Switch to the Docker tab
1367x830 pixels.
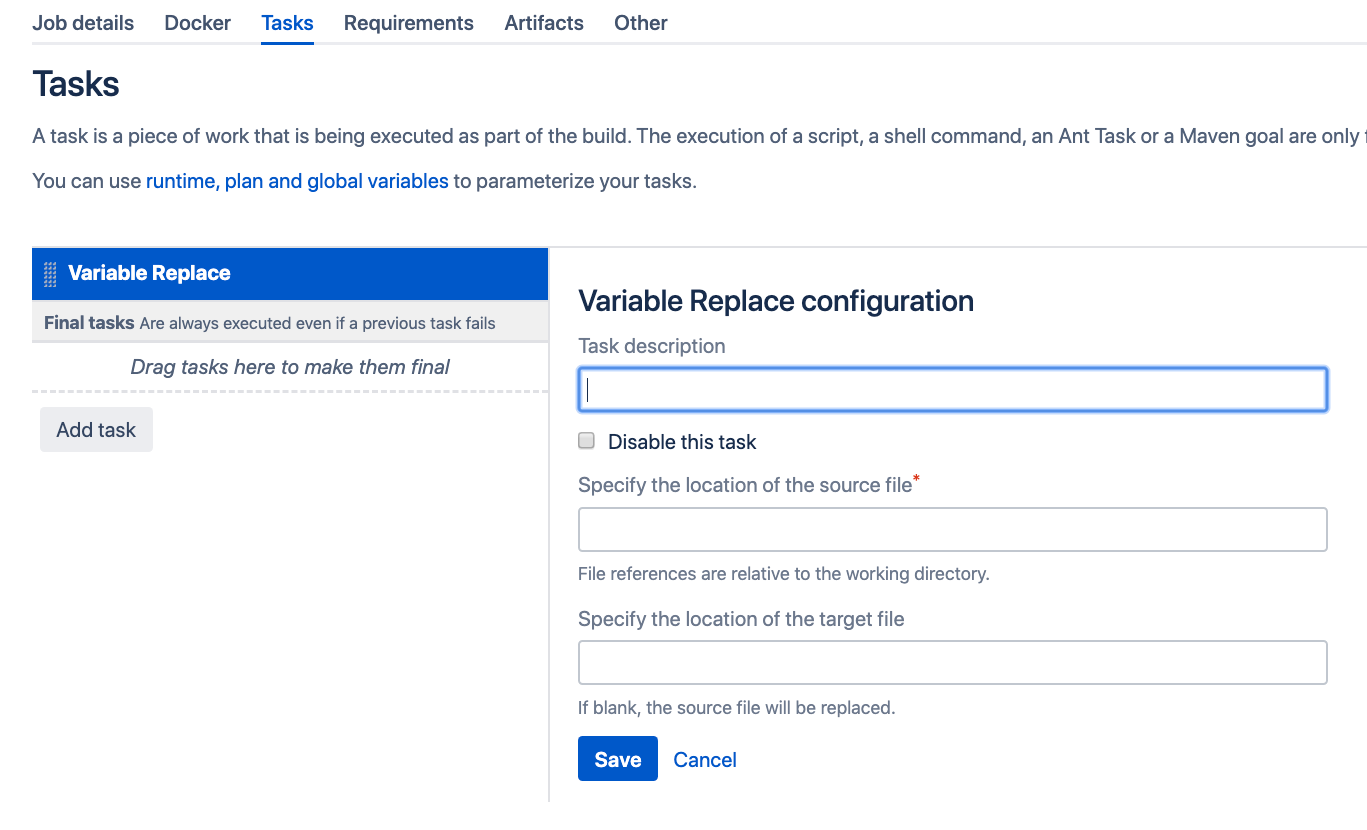click(198, 23)
